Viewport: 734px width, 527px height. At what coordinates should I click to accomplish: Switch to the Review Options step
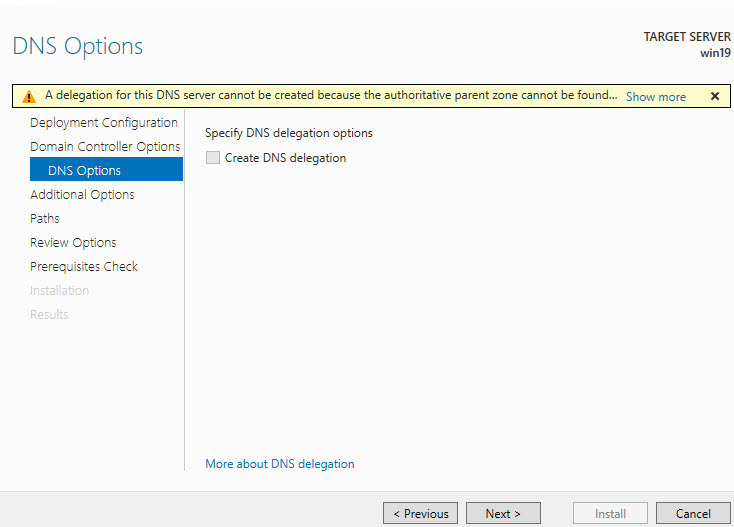[x=73, y=243]
